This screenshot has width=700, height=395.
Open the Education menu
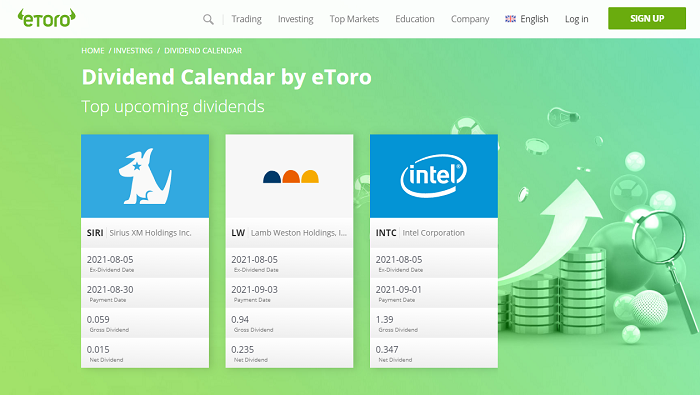[415, 19]
